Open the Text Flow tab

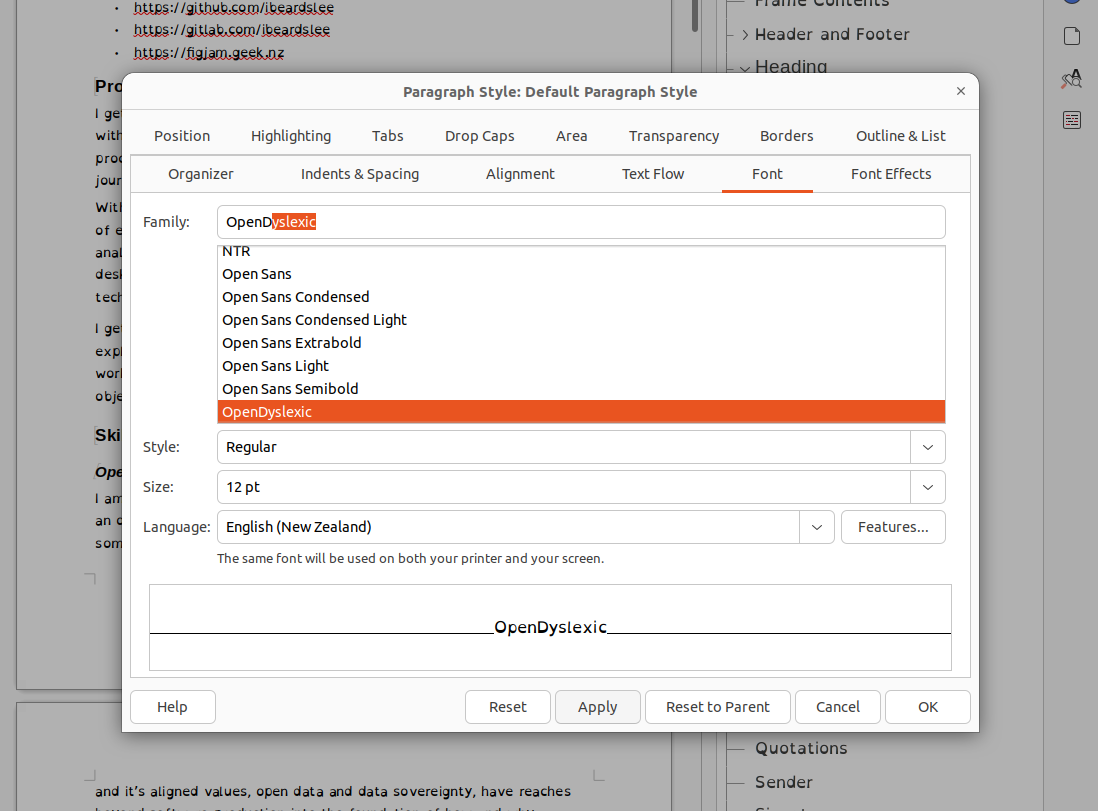(652, 173)
